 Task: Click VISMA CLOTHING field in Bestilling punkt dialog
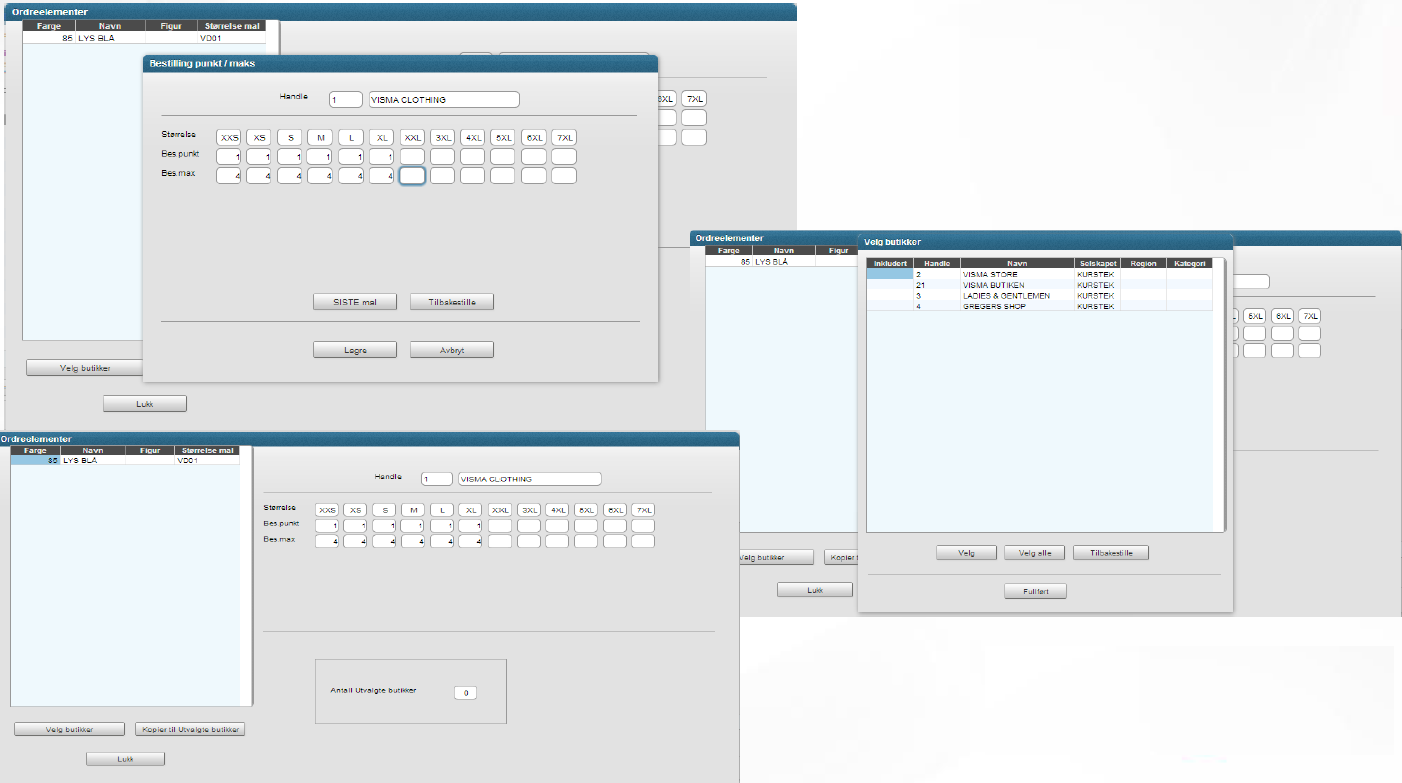pyautogui.click(x=444, y=100)
